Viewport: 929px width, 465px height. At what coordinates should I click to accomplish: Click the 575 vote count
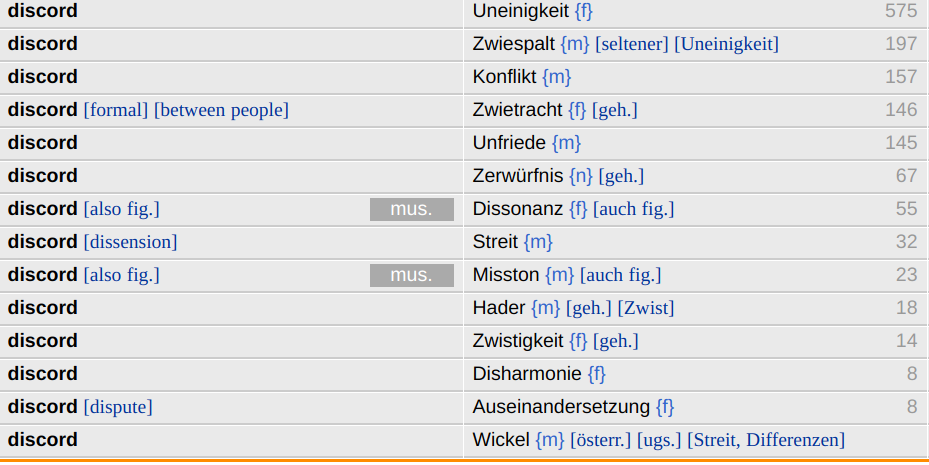coord(900,11)
